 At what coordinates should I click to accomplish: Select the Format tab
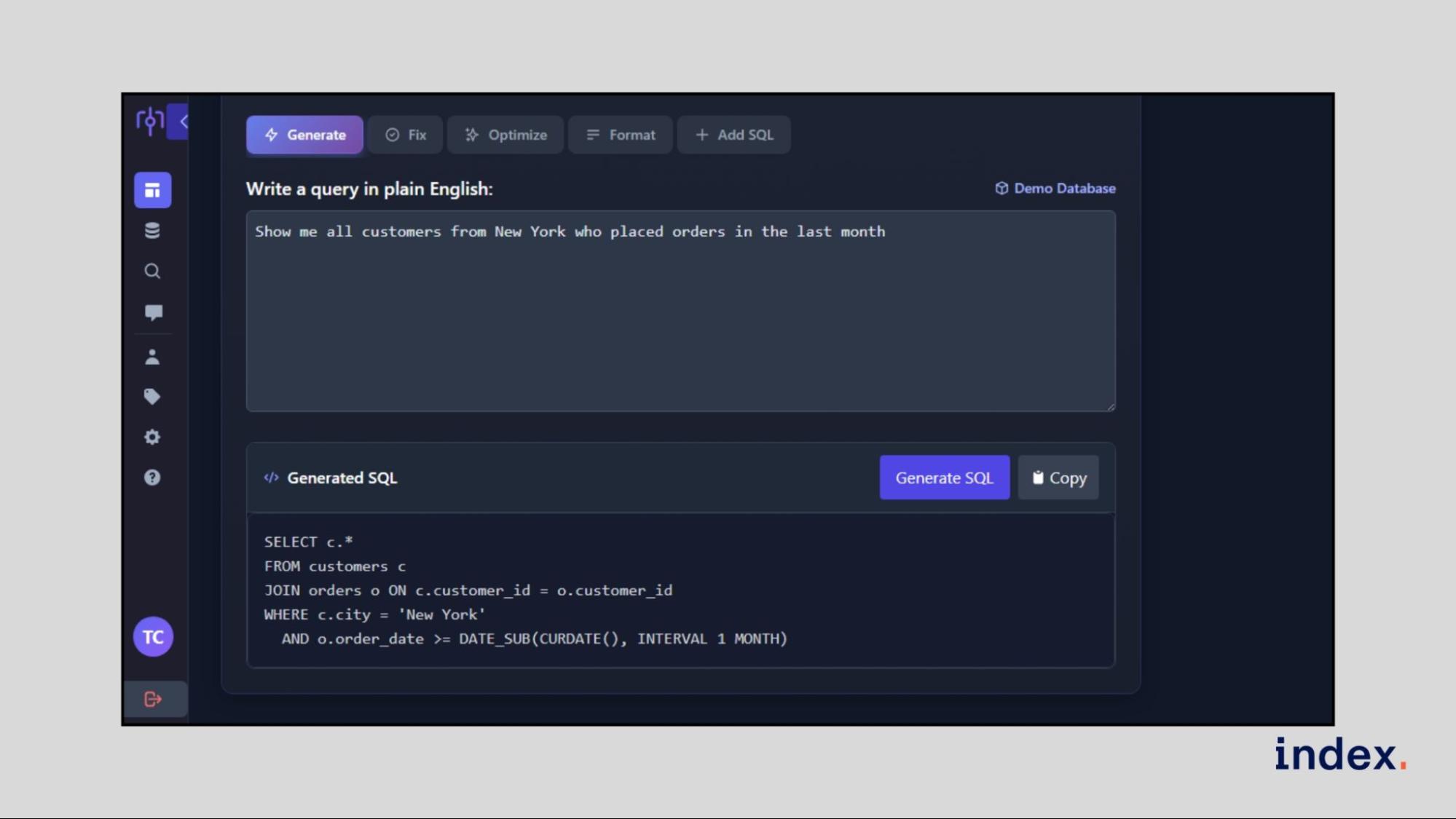click(x=621, y=135)
